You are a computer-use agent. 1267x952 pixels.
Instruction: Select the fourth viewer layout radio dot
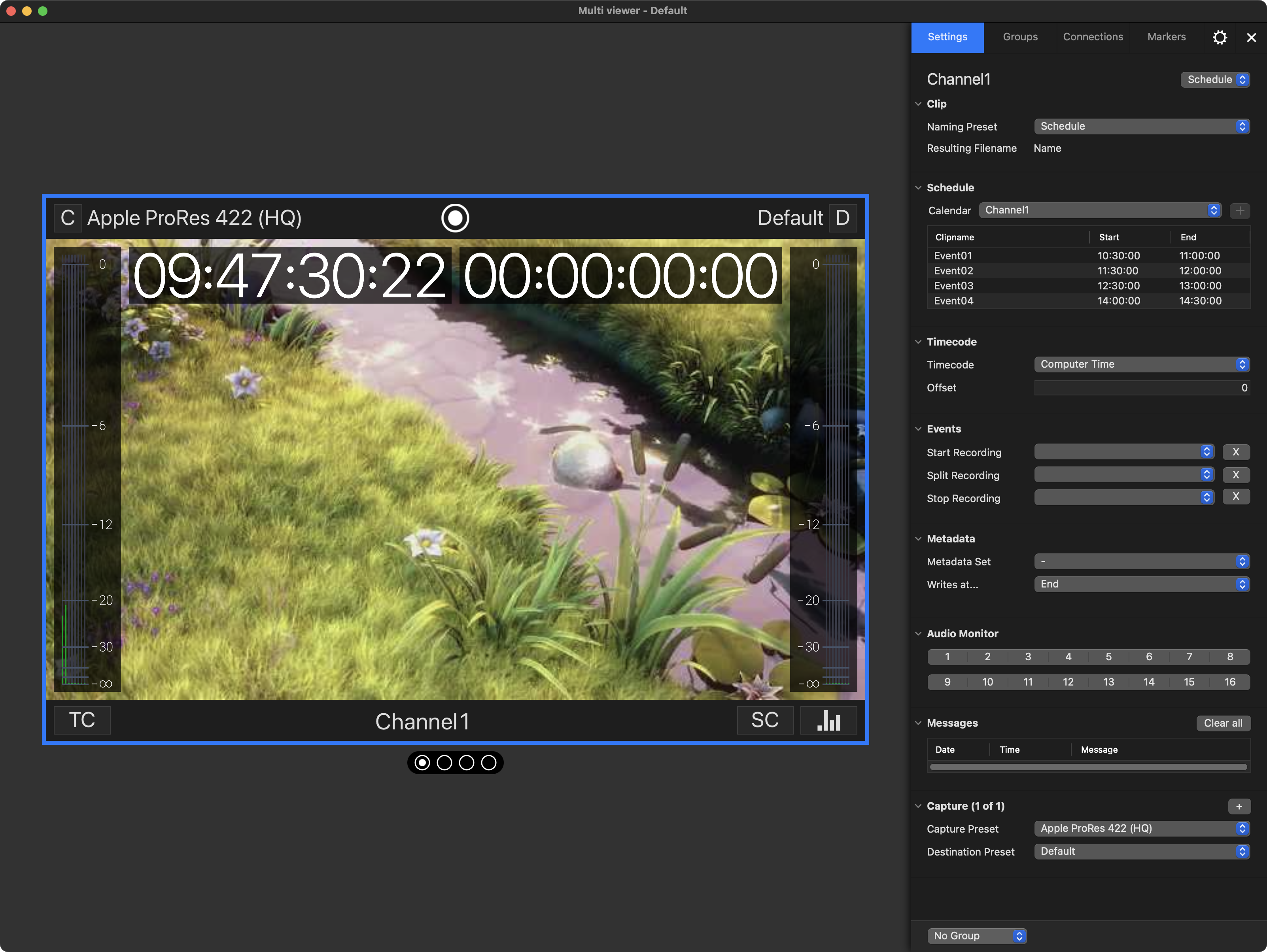489,762
